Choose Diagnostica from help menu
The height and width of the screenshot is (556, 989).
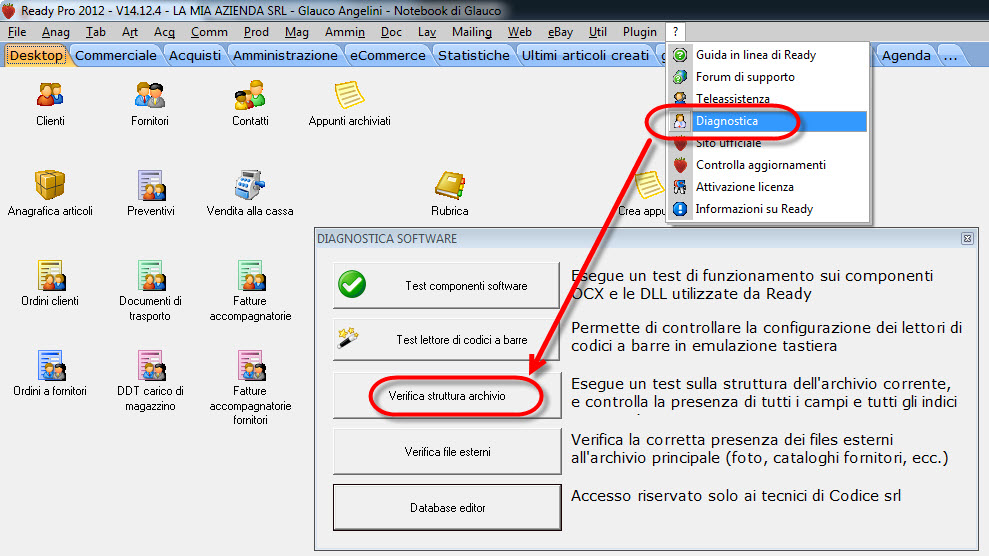[768, 121]
